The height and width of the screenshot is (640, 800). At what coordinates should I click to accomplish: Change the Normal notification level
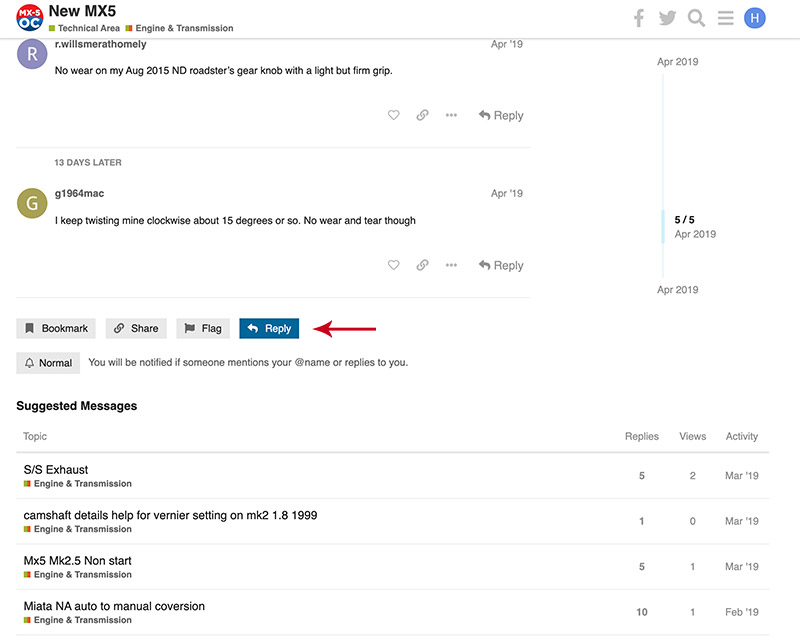[x=48, y=362]
